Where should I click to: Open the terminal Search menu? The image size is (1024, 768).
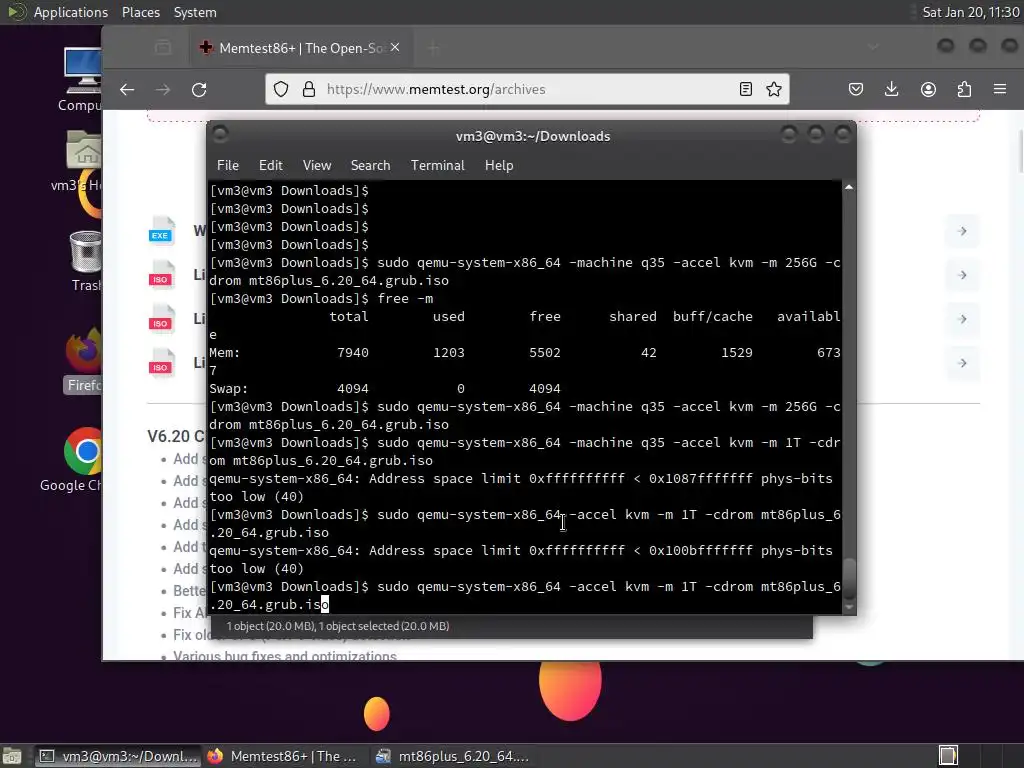click(370, 165)
